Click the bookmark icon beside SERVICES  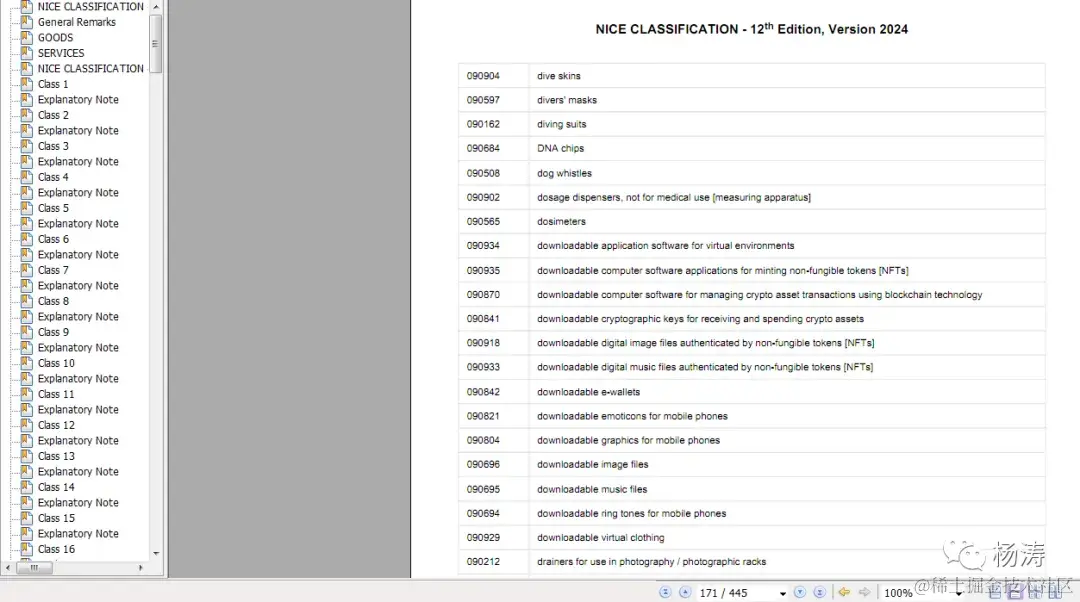pyautogui.click(x=27, y=53)
